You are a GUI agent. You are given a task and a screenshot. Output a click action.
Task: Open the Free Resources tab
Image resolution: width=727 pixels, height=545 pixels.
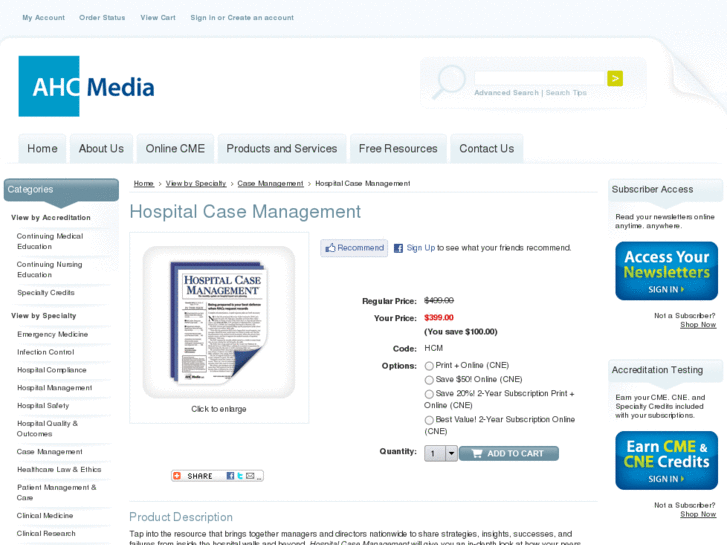point(398,148)
